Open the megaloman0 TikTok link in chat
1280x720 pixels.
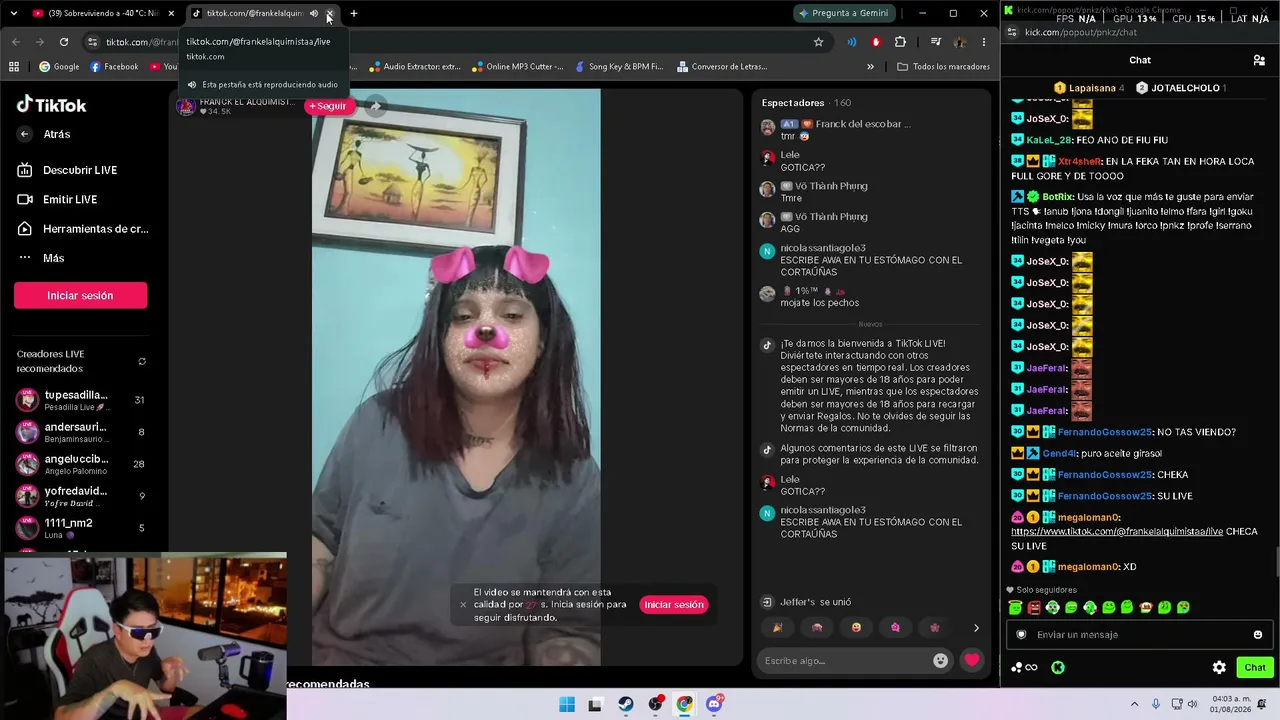1117,532
